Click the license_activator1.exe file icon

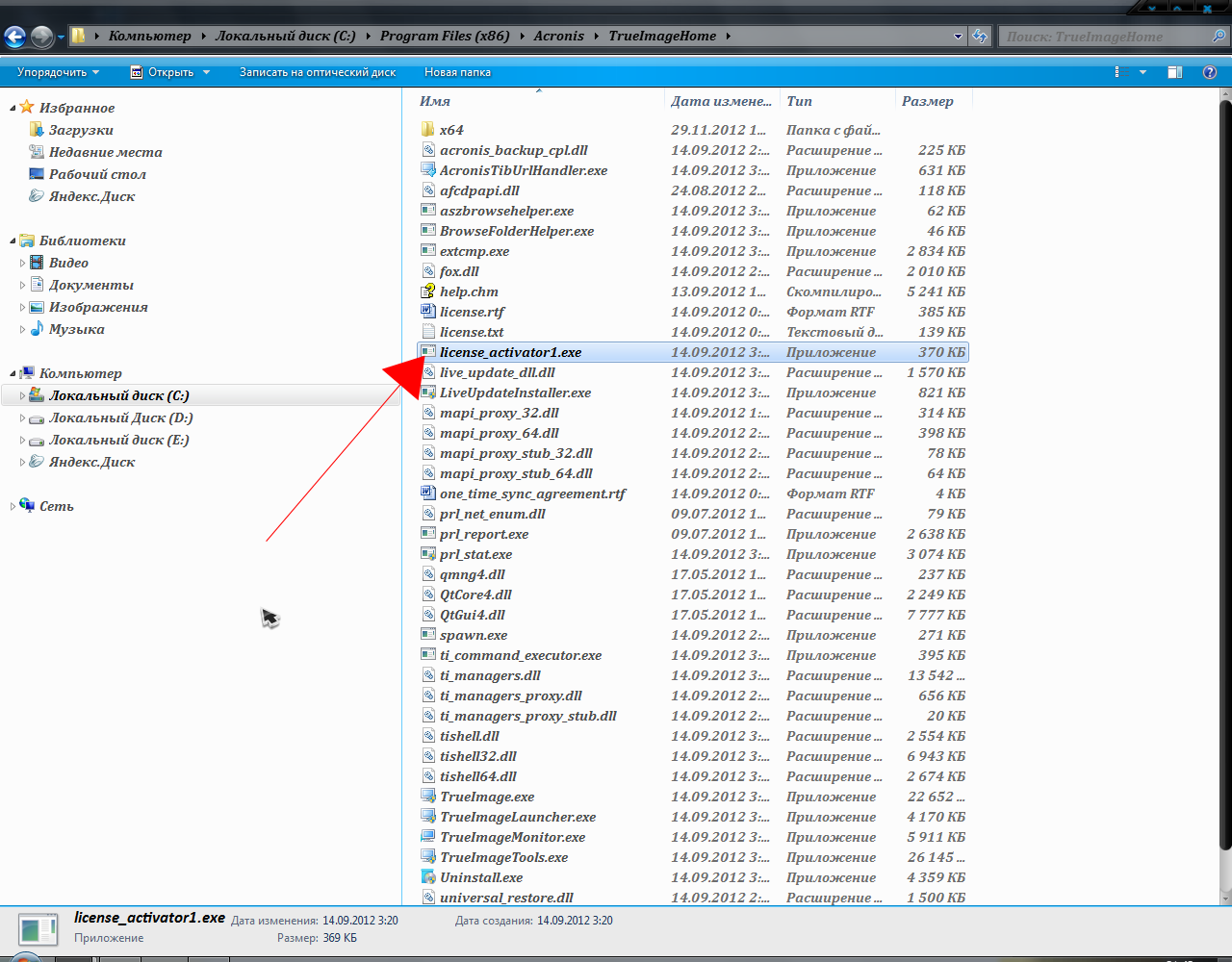[428, 351]
